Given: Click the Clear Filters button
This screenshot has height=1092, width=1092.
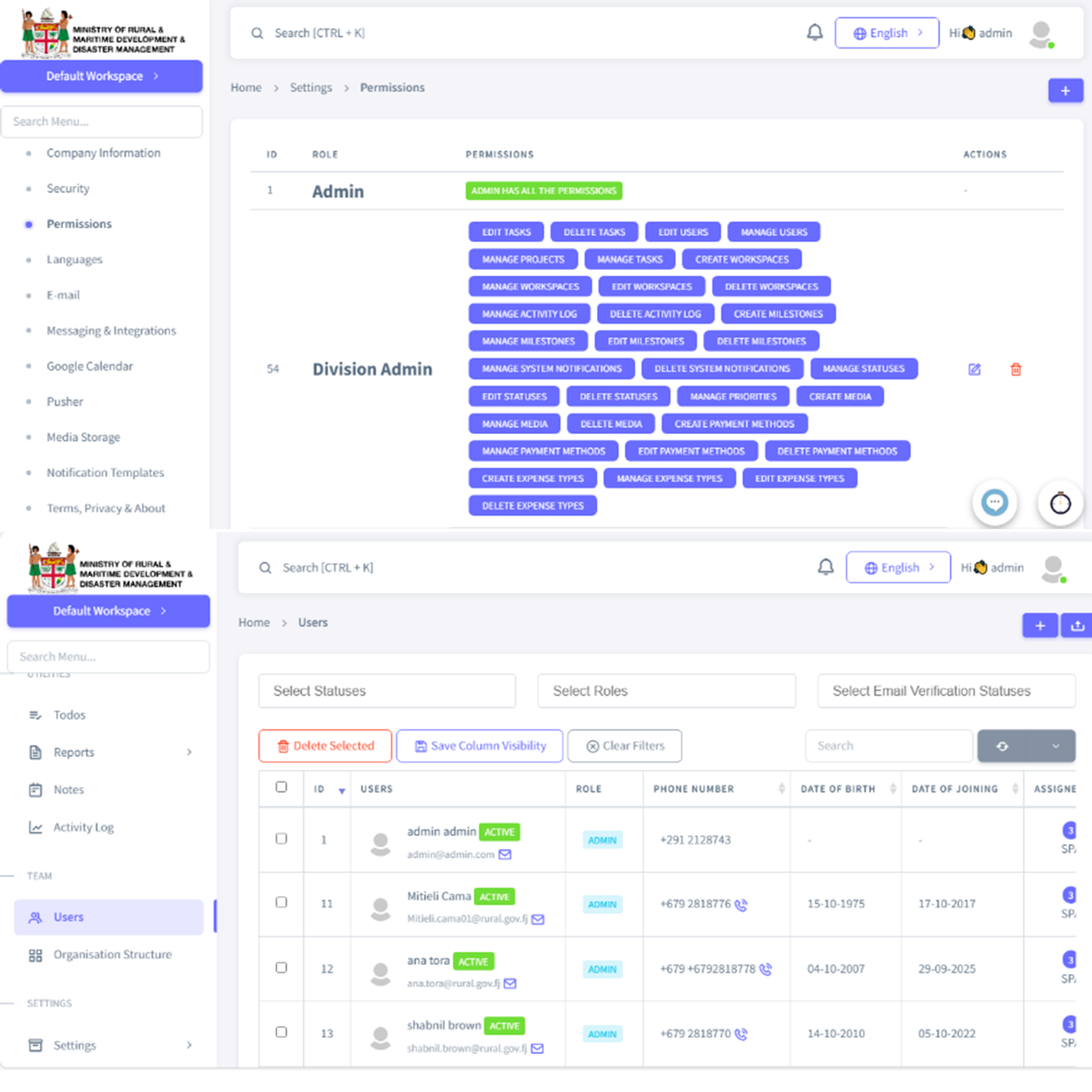Looking at the screenshot, I should click(x=624, y=746).
